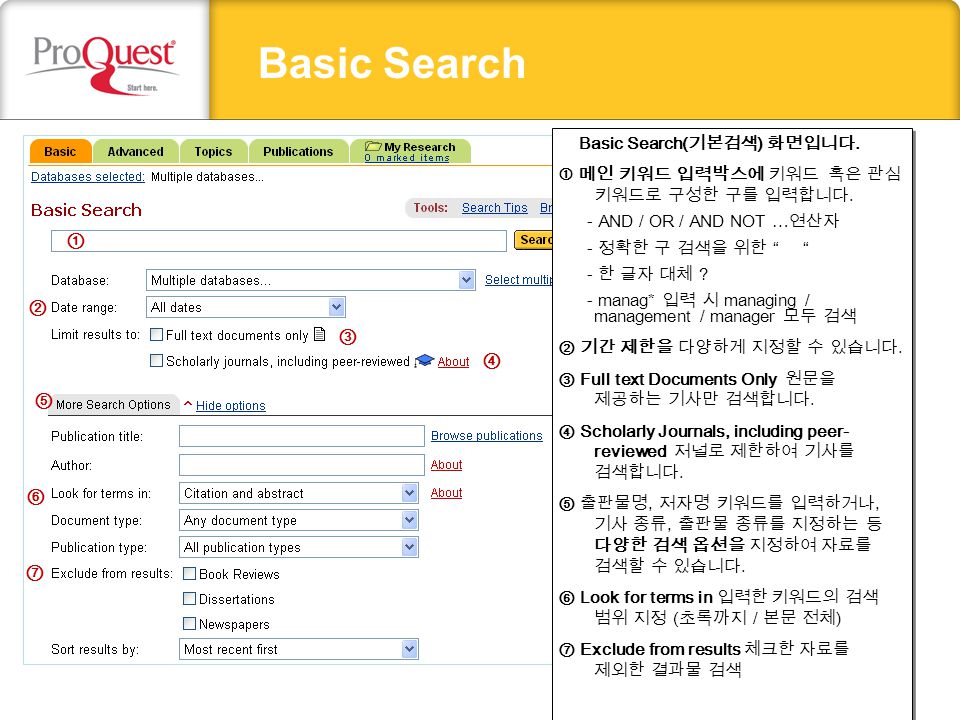
Task: Open the Search Tips link
Action: click(x=495, y=208)
